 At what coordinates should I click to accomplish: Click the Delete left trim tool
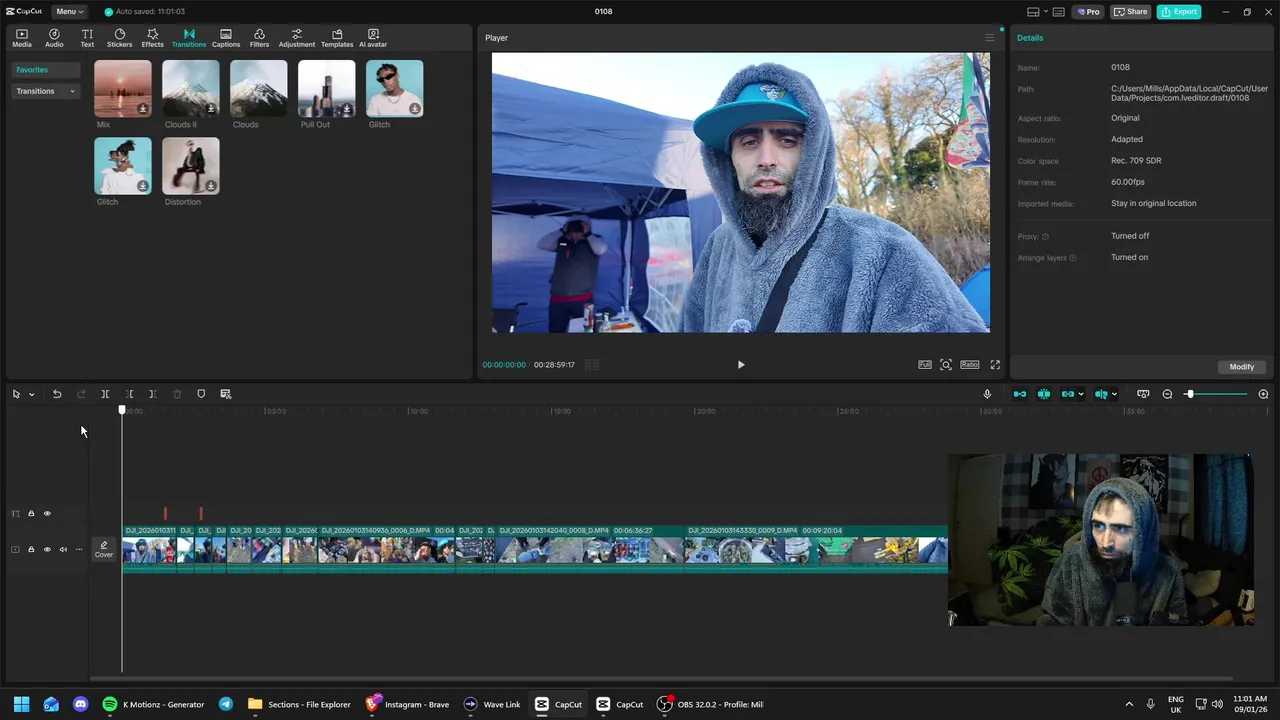(x=129, y=394)
